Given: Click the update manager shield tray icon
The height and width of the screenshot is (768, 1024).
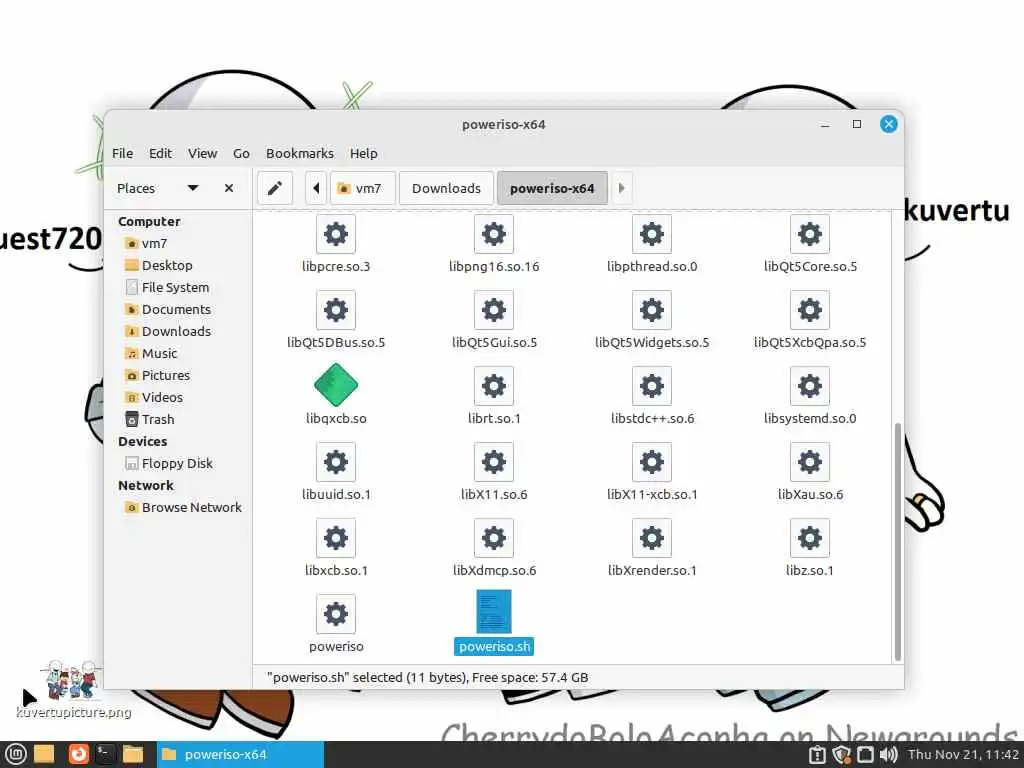Looking at the screenshot, I should (841, 755).
